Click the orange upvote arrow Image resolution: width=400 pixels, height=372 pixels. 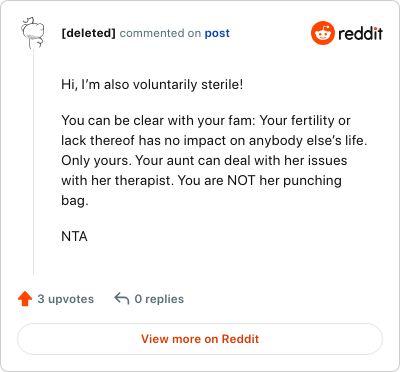25,299
